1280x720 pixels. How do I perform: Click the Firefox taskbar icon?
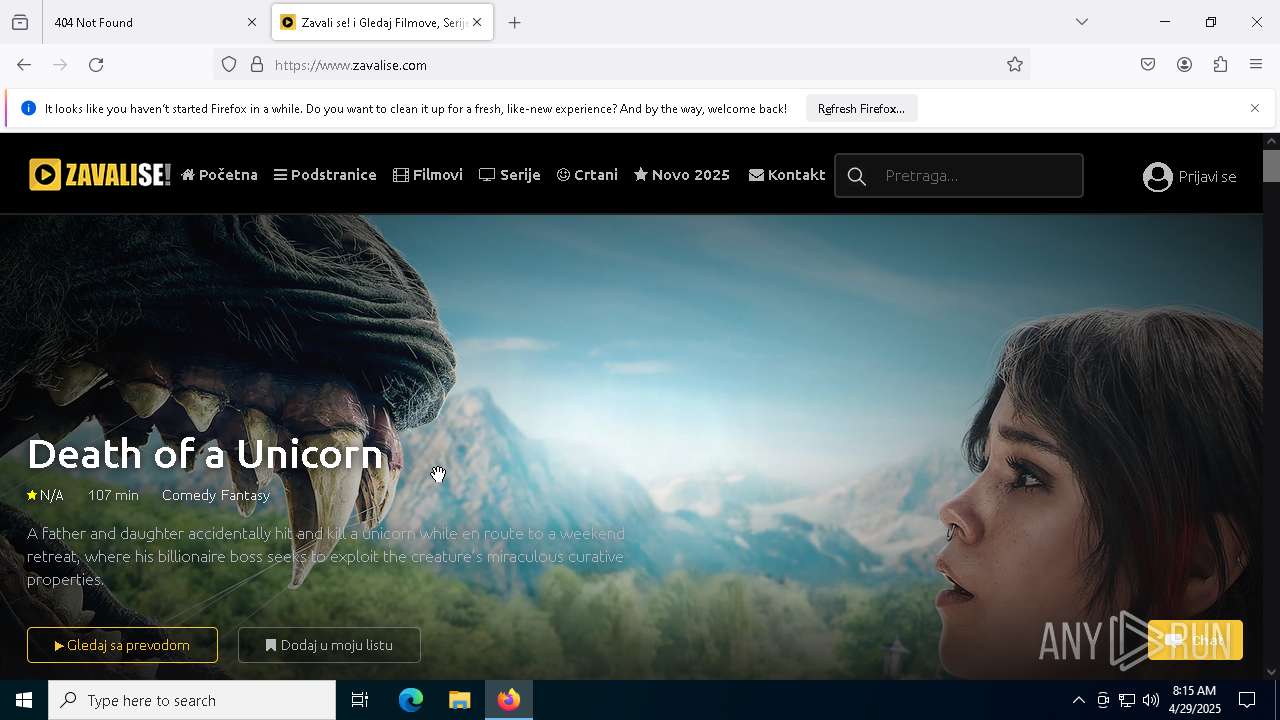[509, 700]
